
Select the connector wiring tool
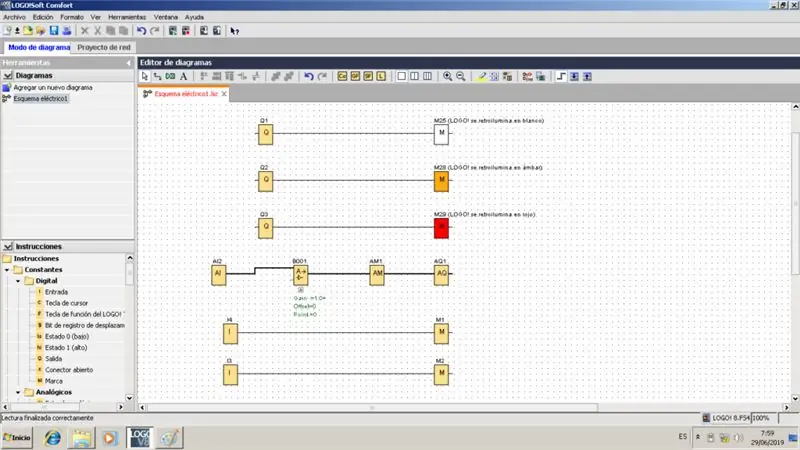158,77
